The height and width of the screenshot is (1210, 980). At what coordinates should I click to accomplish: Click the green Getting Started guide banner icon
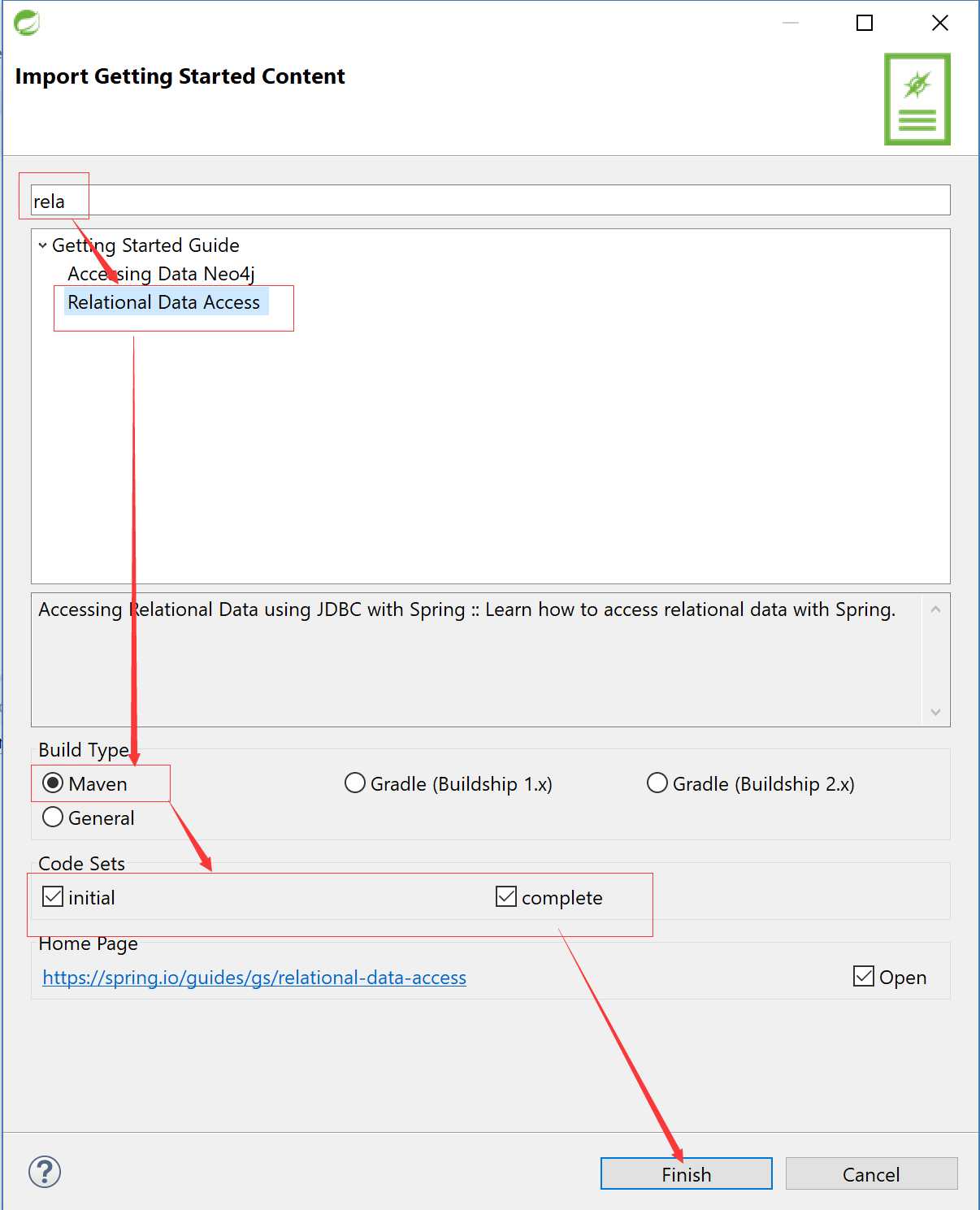coord(917,99)
